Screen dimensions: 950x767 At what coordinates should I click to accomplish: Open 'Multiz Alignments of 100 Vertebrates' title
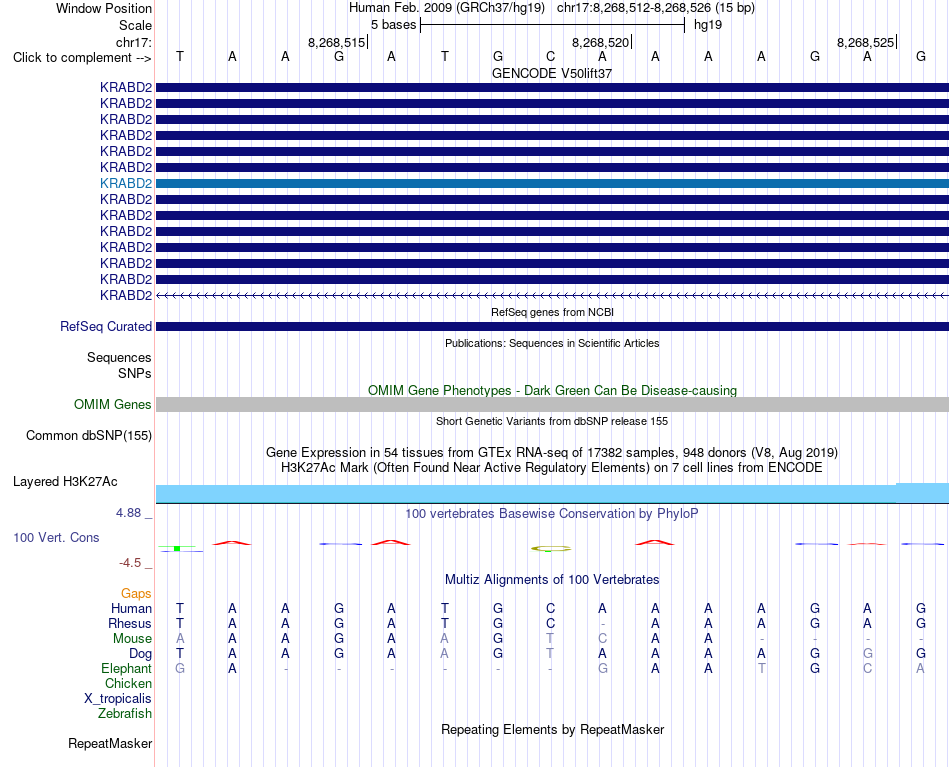(x=552, y=580)
